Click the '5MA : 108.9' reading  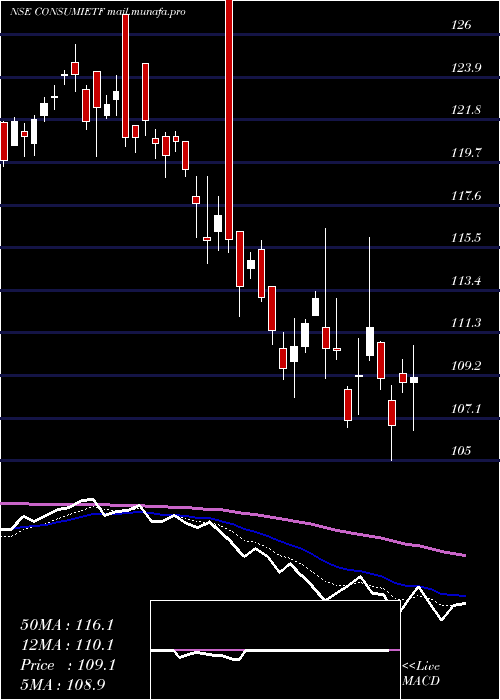coord(63,685)
